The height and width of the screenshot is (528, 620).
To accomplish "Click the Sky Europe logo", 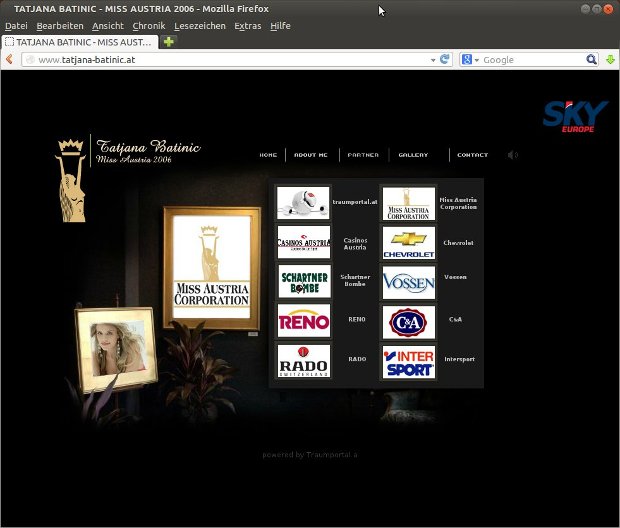I will click(575, 116).
